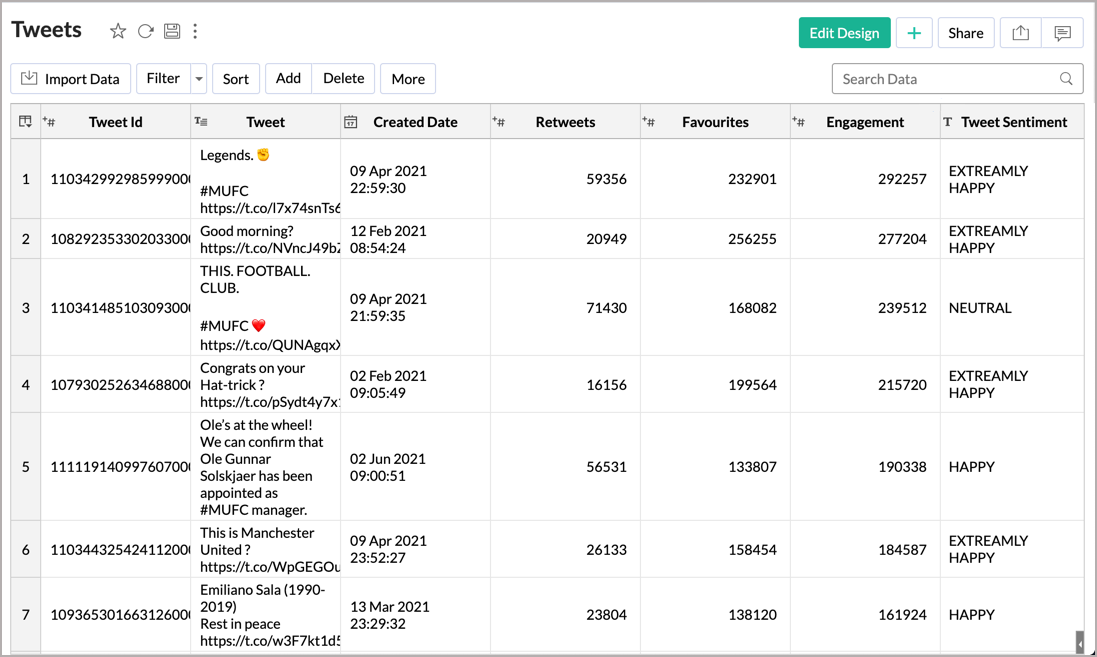Refresh the Tweets table data

tap(145, 31)
